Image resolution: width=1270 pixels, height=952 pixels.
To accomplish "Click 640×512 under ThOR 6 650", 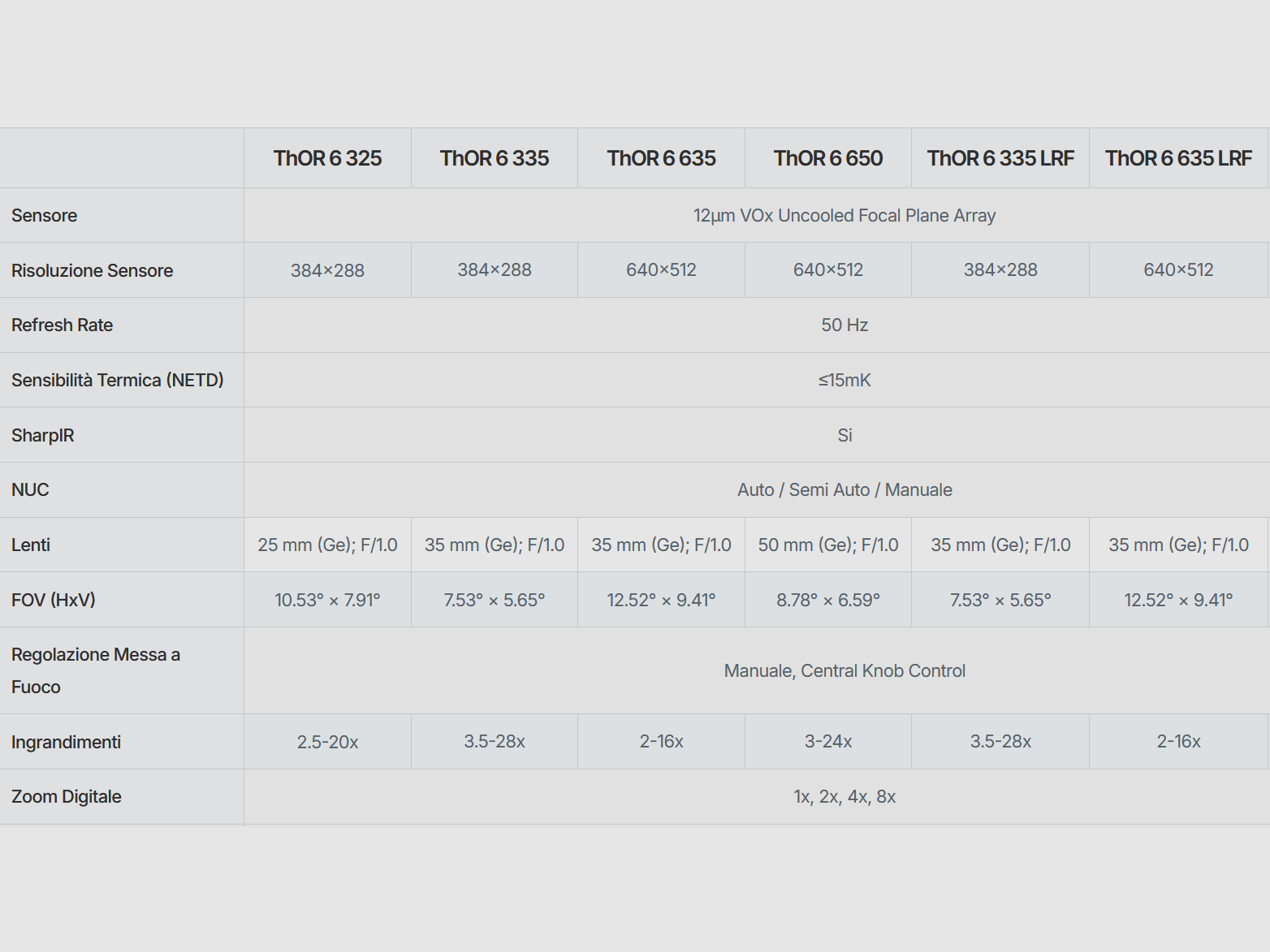I will pos(828,270).
